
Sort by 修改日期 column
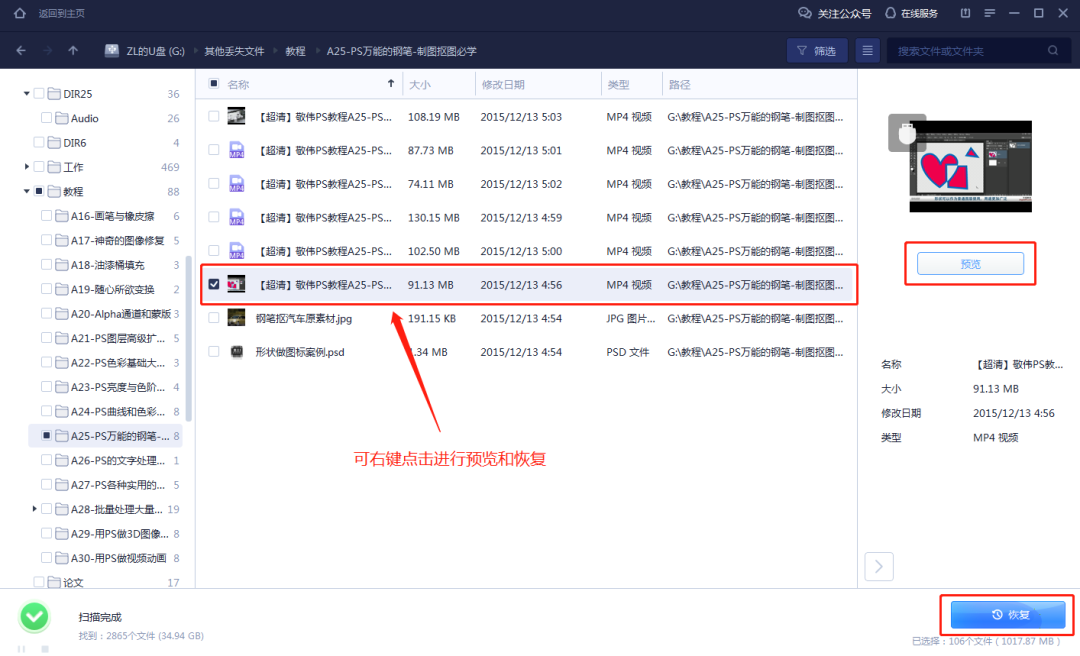[x=503, y=84]
